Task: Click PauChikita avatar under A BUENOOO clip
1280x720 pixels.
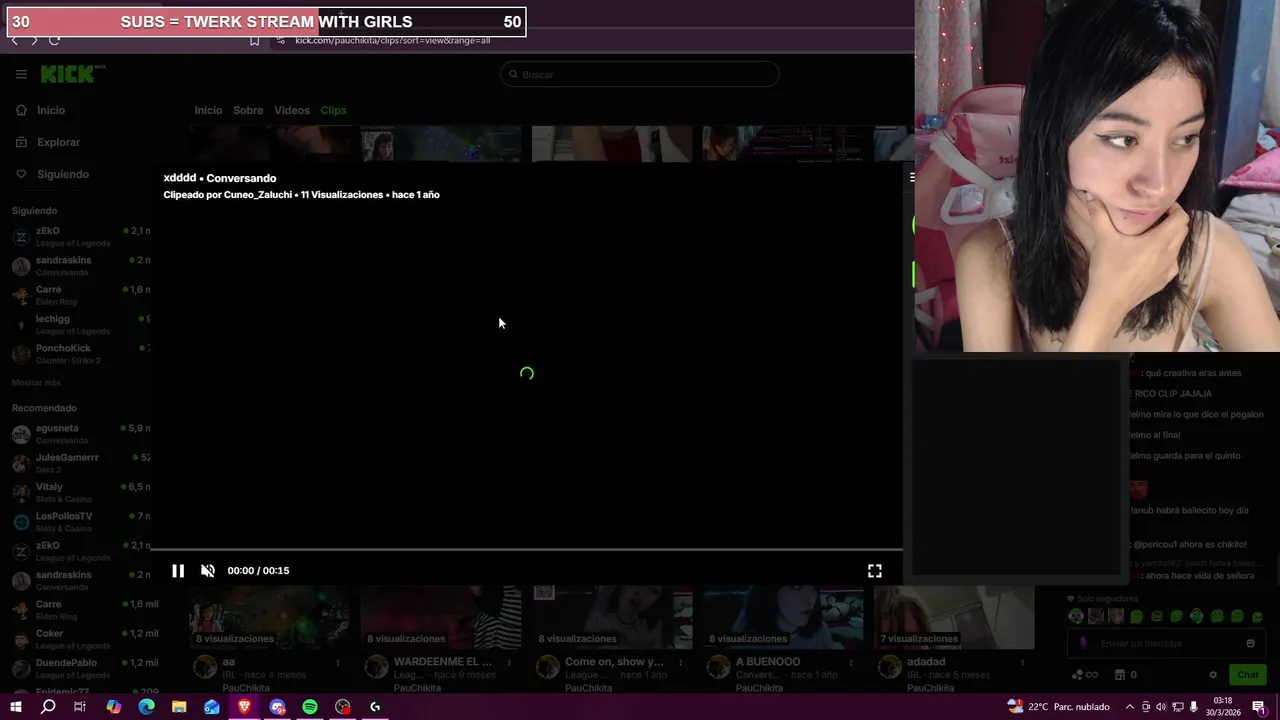Action: [x=718, y=667]
